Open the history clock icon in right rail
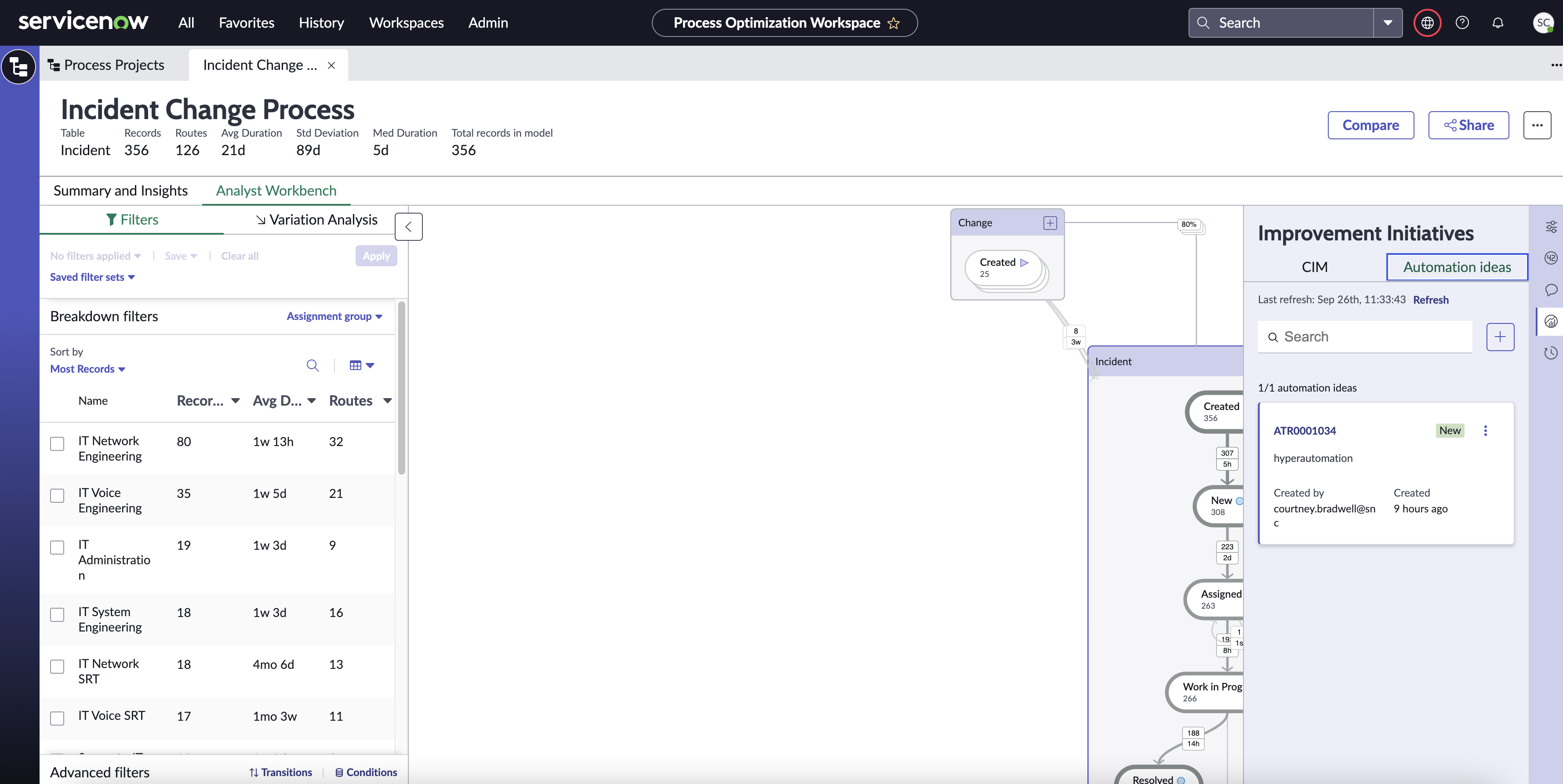The image size is (1563, 784). click(1551, 353)
